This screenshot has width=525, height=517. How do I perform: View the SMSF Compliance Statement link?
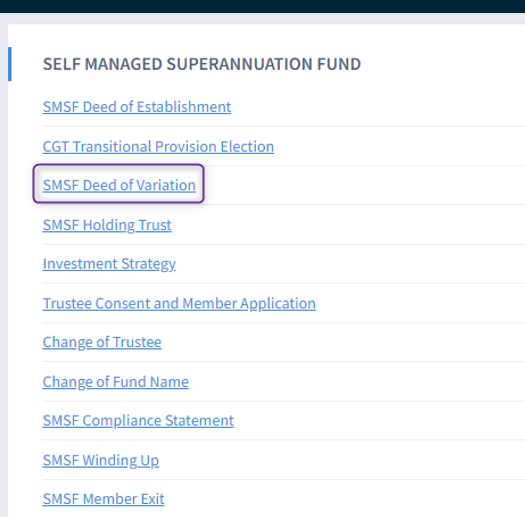click(138, 421)
